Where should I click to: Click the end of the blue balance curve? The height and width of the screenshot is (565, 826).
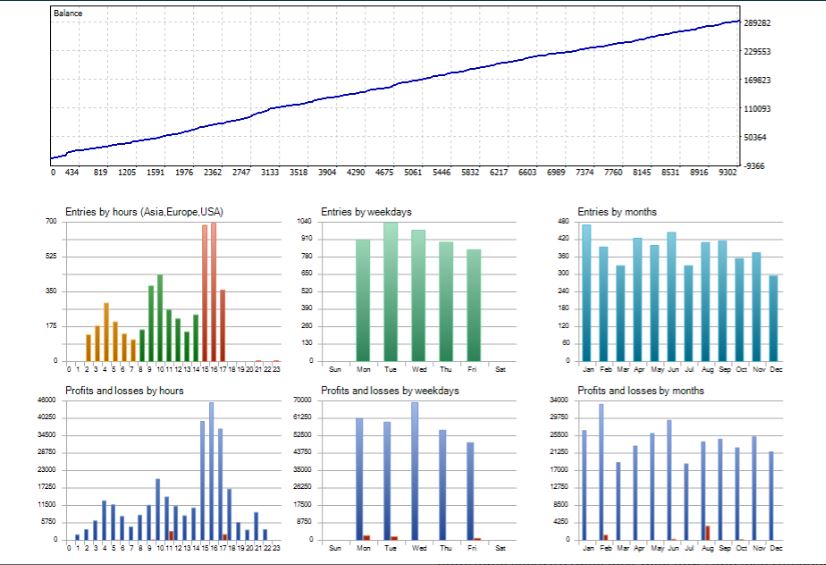[x=739, y=21]
